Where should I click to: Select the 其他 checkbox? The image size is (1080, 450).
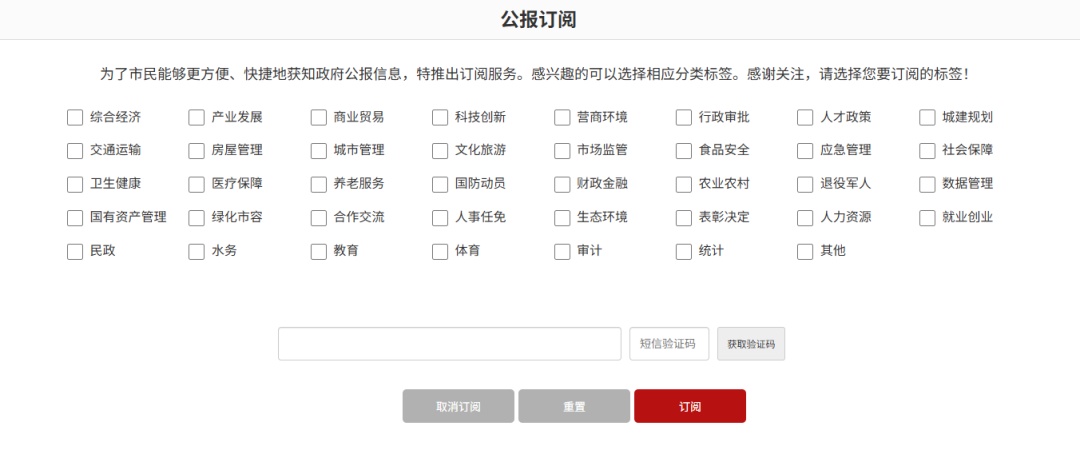(x=805, y=251)
